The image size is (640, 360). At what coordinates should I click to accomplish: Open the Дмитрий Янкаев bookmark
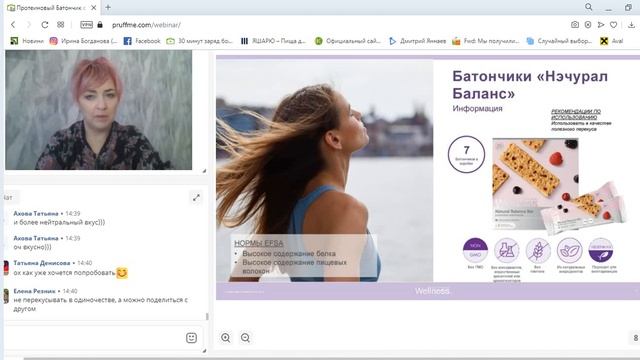coord(417,41)
